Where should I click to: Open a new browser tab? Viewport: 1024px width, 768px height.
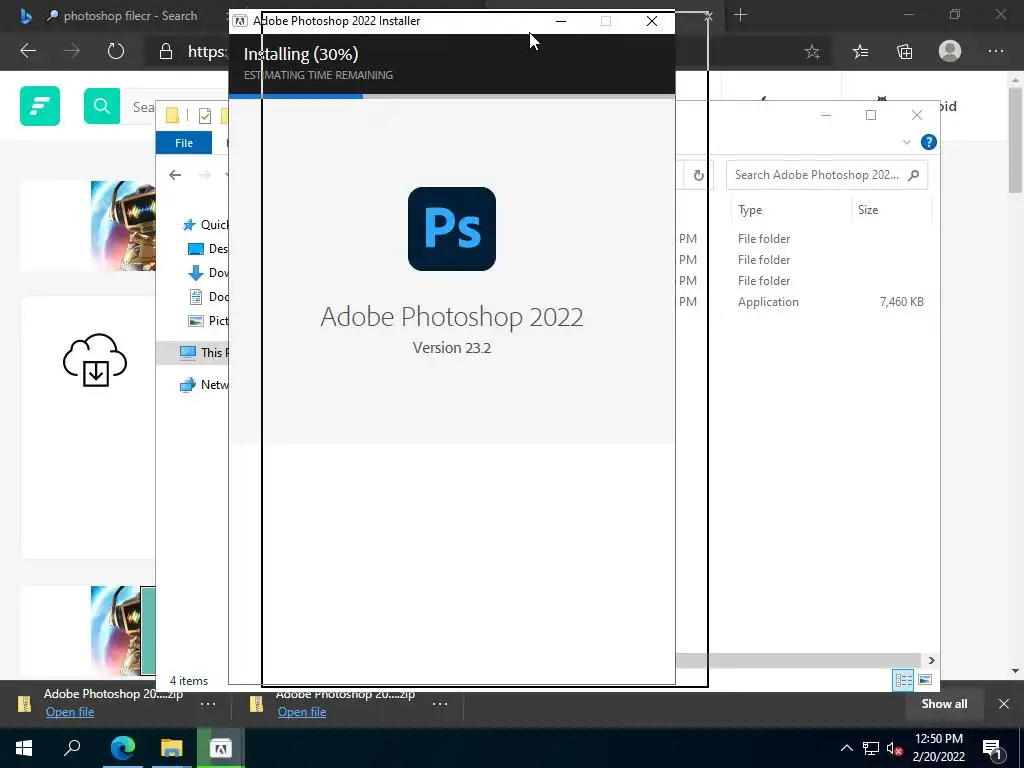[x=740, y=15]
